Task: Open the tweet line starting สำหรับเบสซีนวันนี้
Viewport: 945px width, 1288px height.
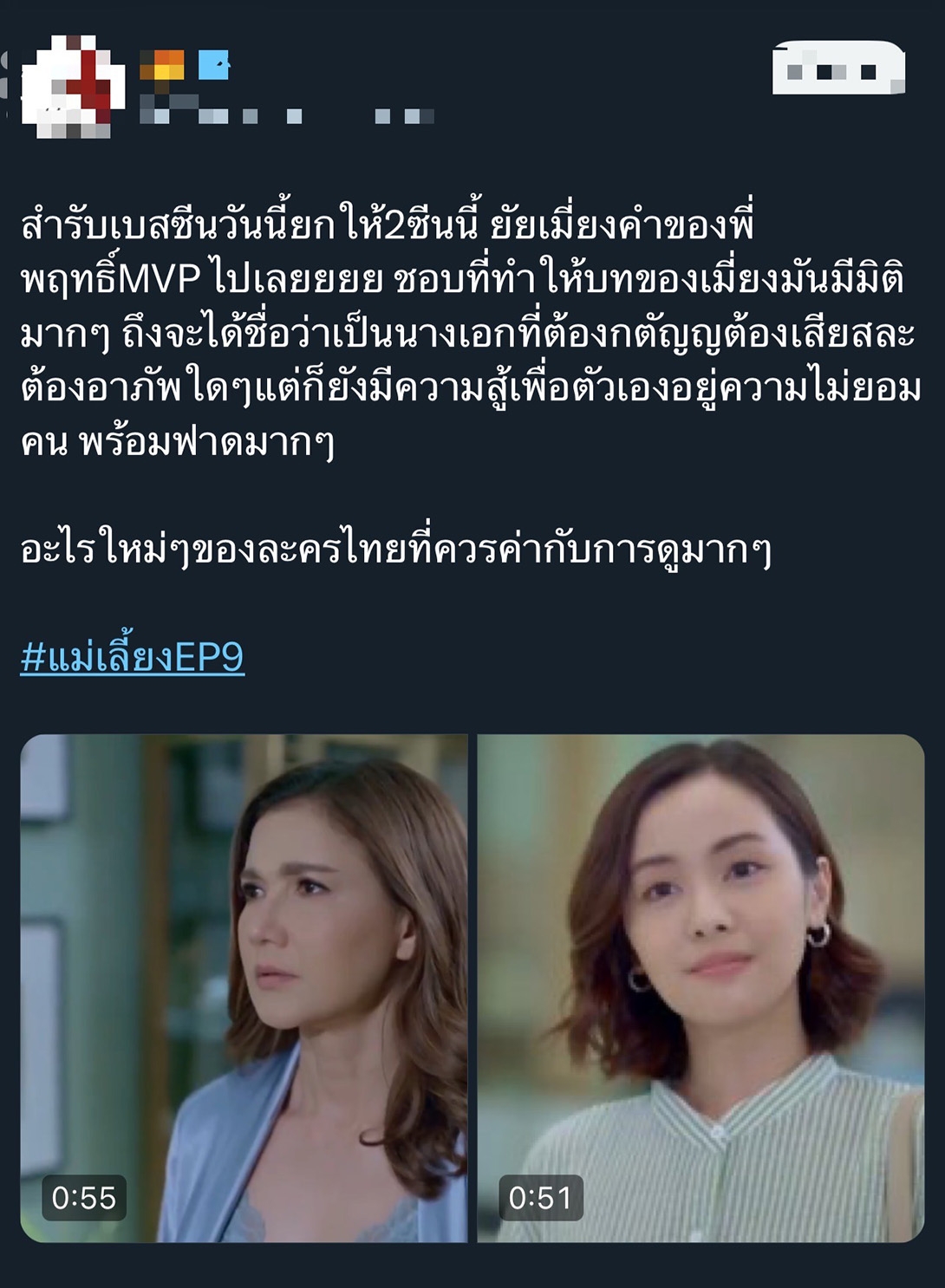Action: click(x=388, y=224)
